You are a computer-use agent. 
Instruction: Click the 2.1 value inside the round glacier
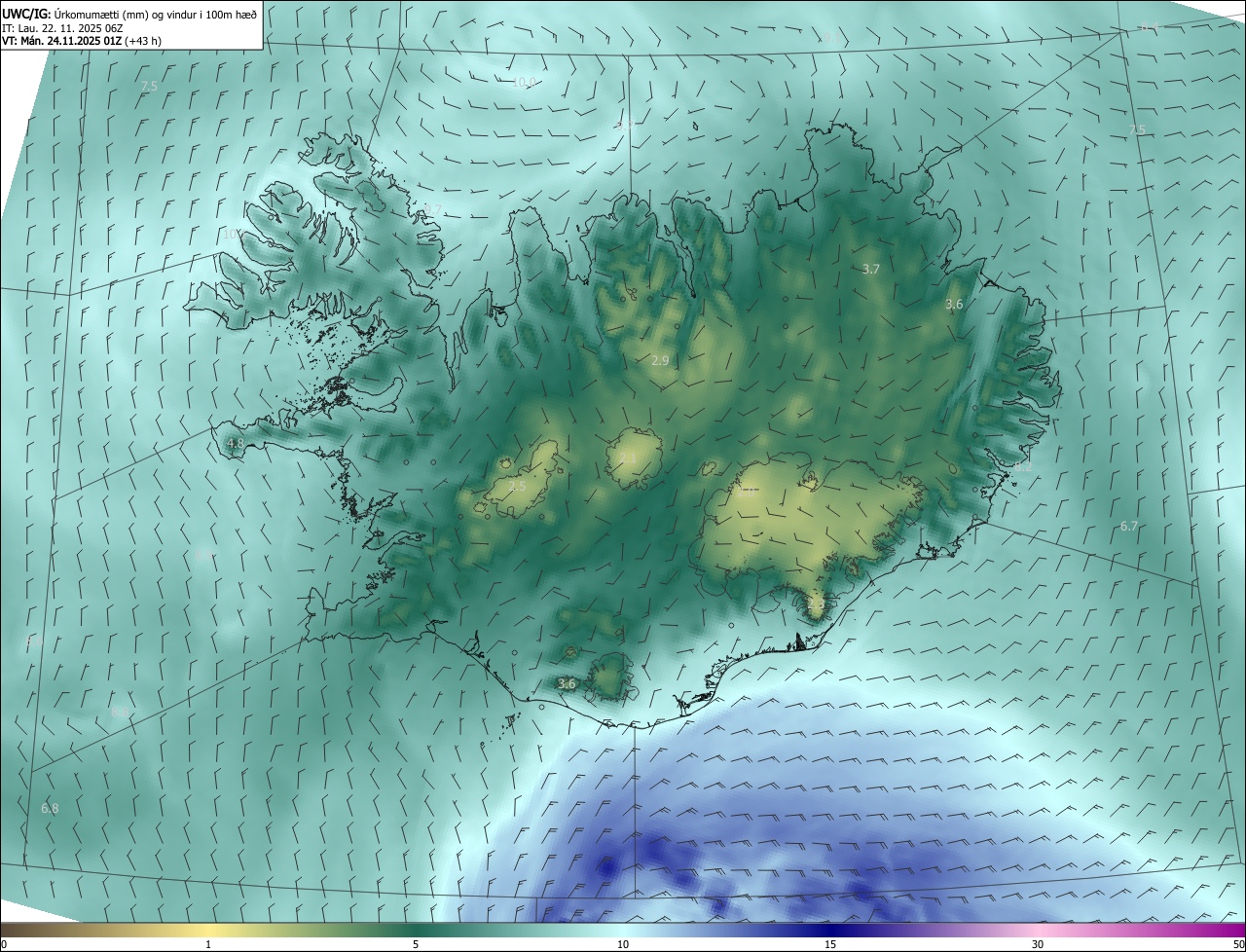[x=628, y=458]
